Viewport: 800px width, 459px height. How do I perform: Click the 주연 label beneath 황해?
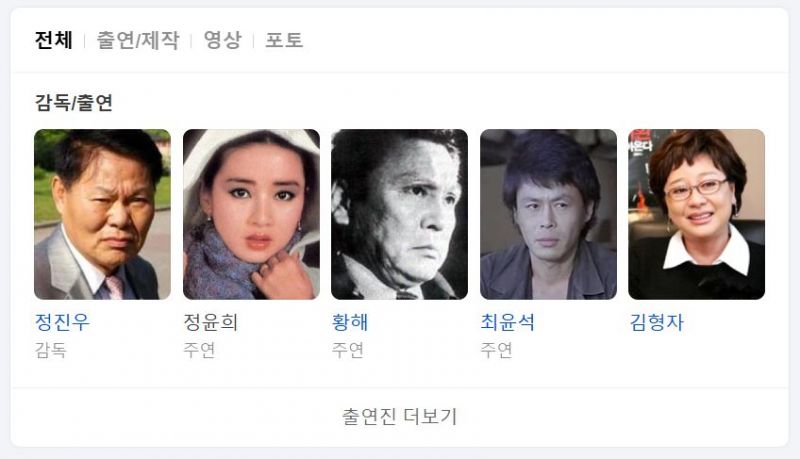coord(347,350)
